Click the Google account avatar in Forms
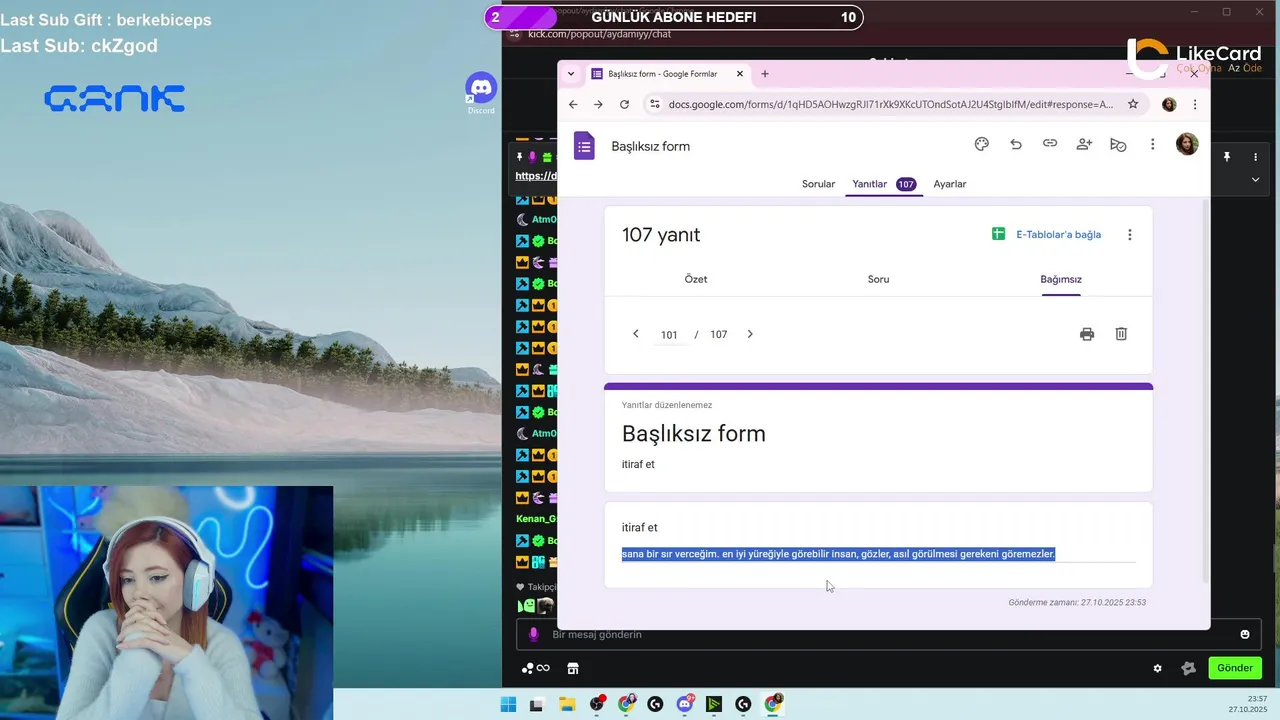Screen dimensions: 1280x720 [1187, 144]
